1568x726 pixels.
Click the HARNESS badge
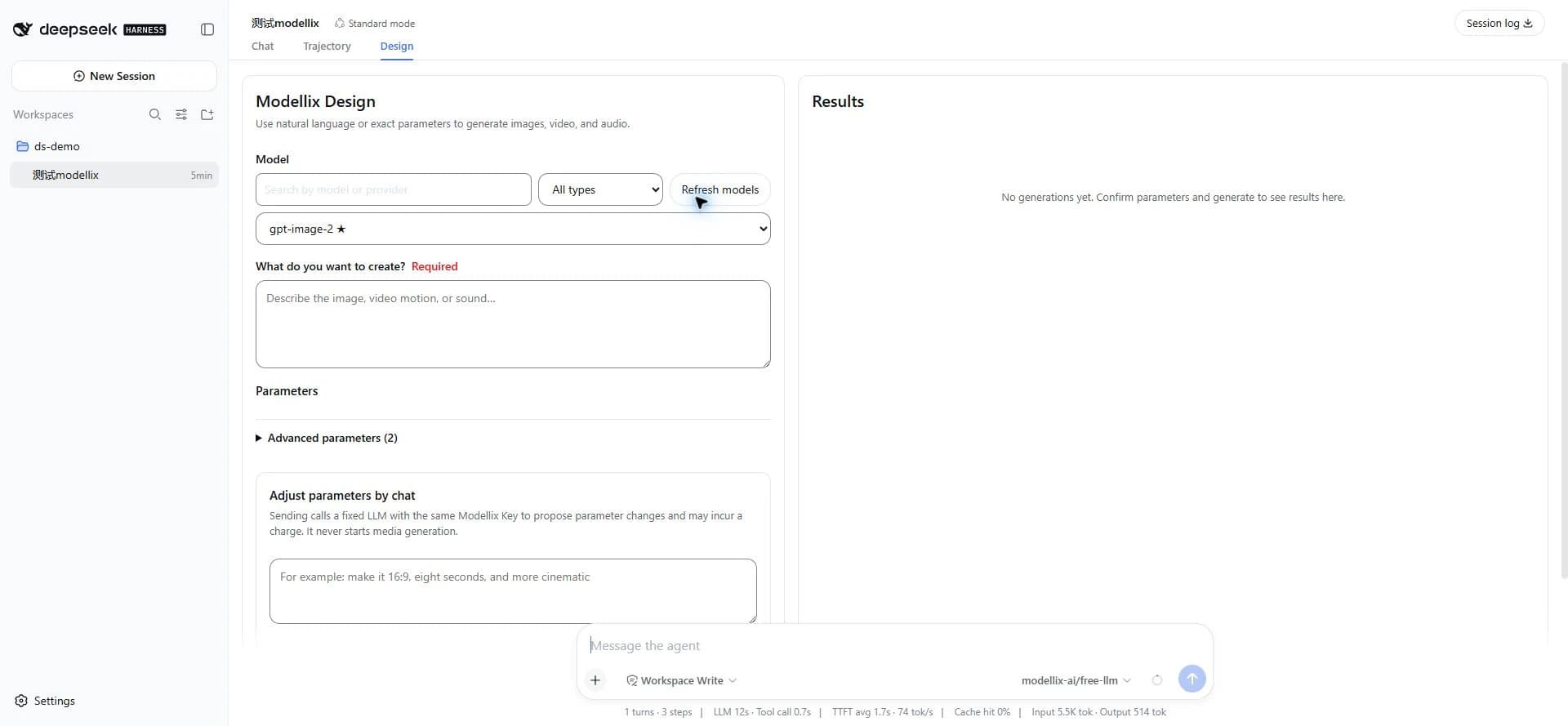tap(145, 30)
